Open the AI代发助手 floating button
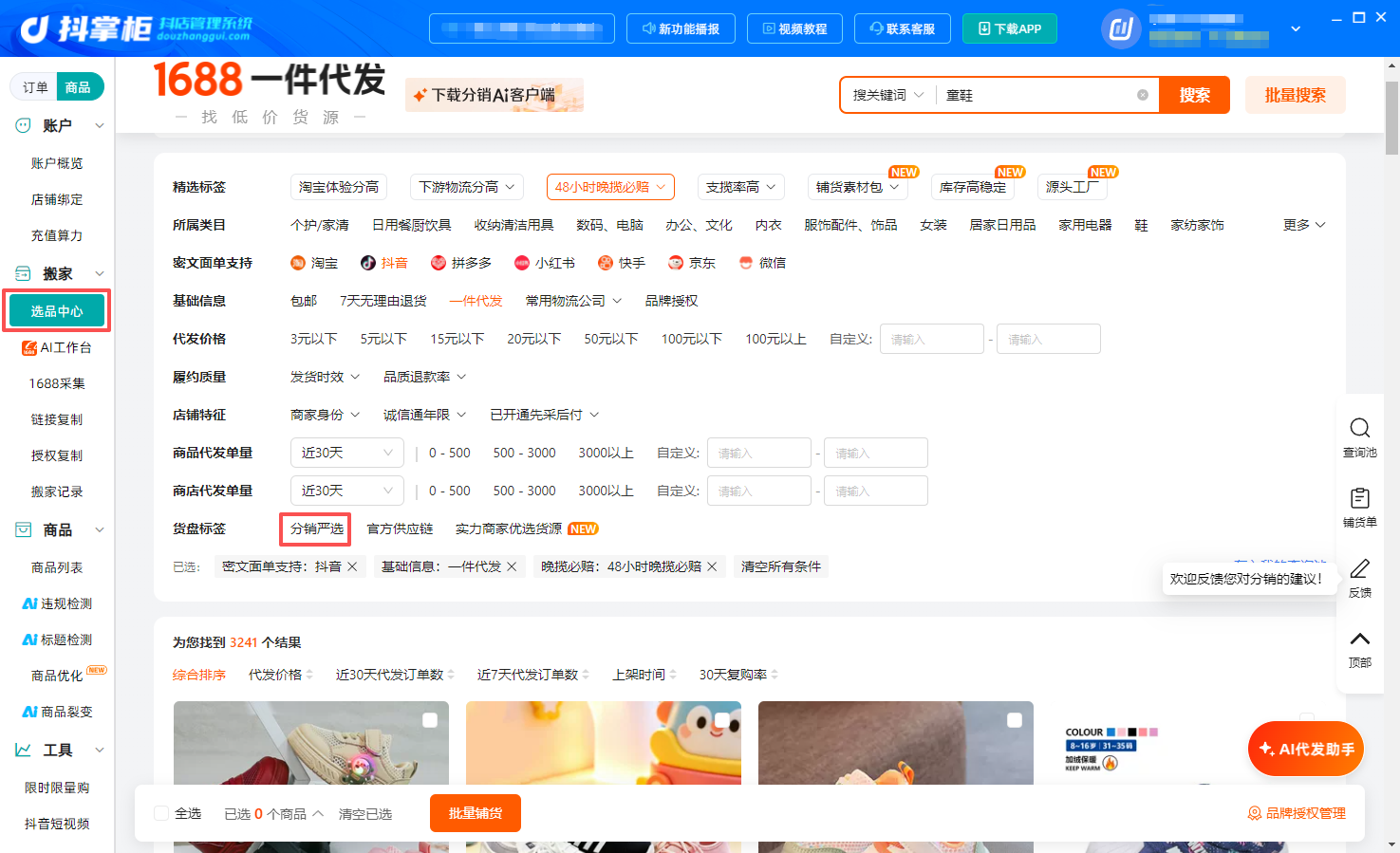 coord(1306,749)
